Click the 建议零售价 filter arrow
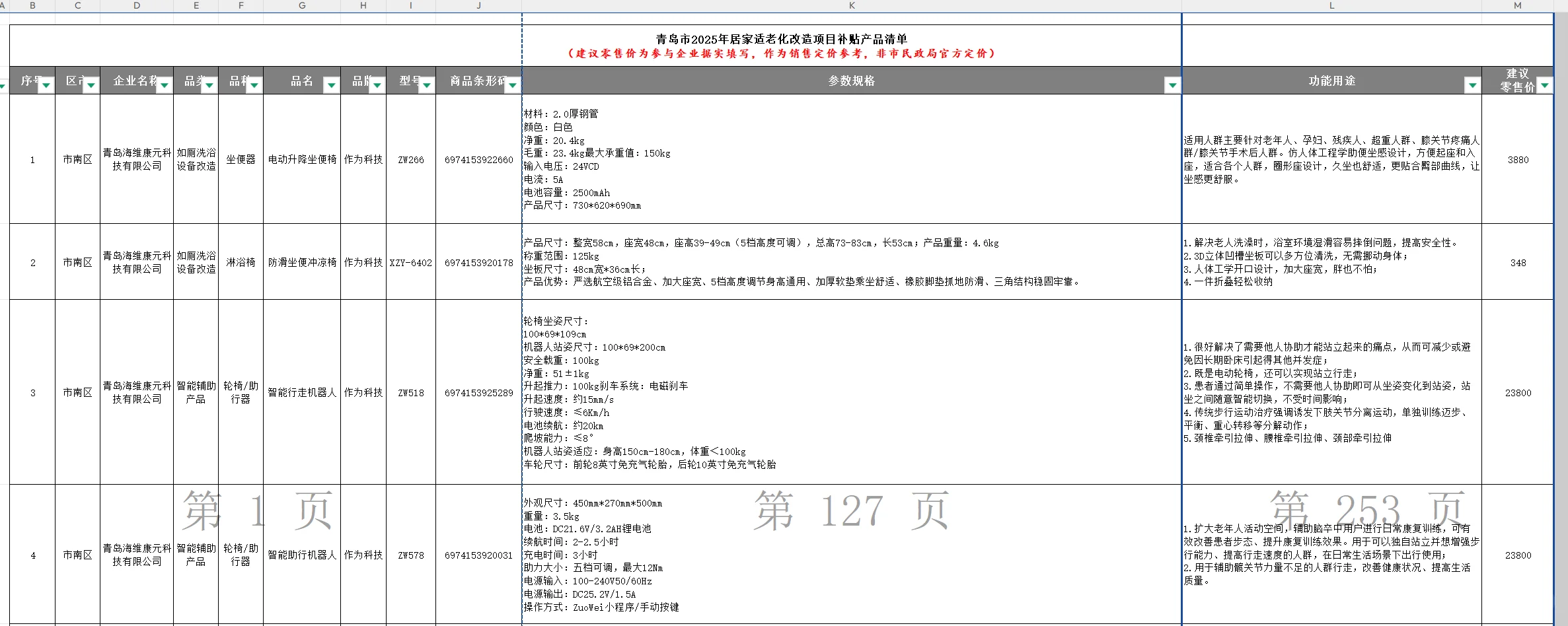Image resolution: width=1568 pixels, height=626 pixels. (x=1544, y=85)
